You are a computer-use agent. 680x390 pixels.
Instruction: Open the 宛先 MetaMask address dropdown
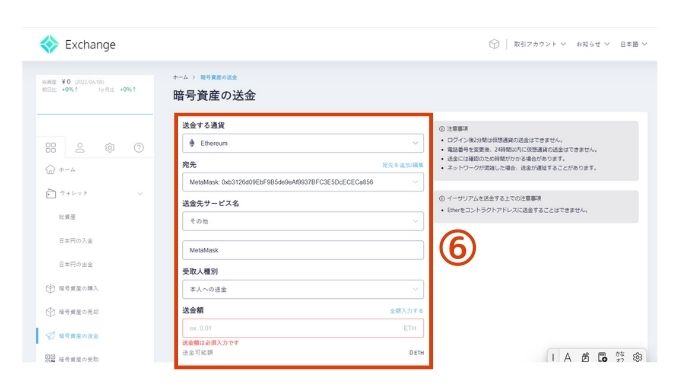tap(303, 182)
